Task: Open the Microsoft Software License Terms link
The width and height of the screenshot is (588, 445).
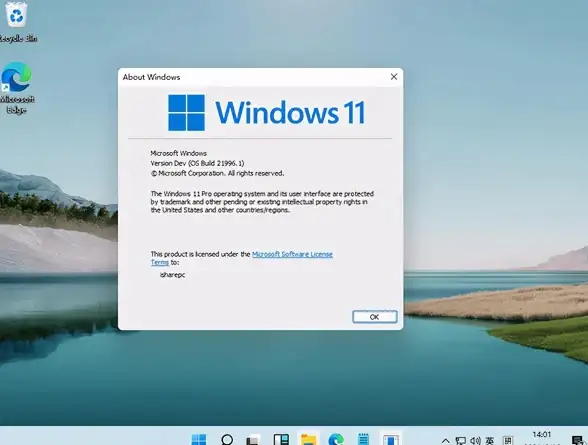Action: (292, 254)
